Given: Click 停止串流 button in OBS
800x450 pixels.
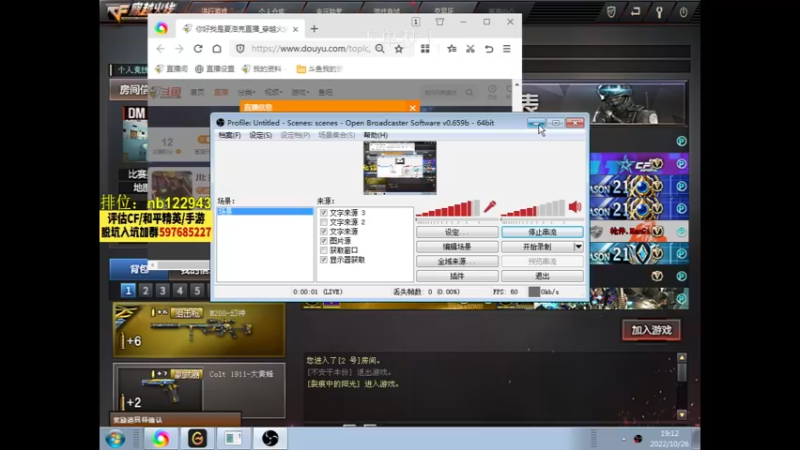Looking at the screenshot, I should 542,232.
